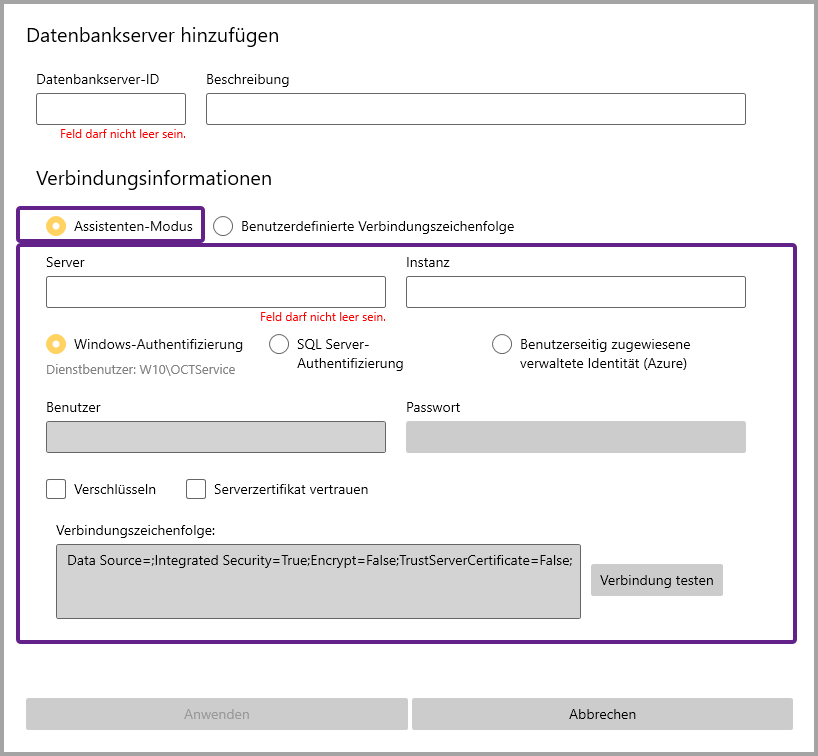Click the Verbindungsinformationen section heading
This screenshot has width=818, height=756.
click(x=154, y=179)
